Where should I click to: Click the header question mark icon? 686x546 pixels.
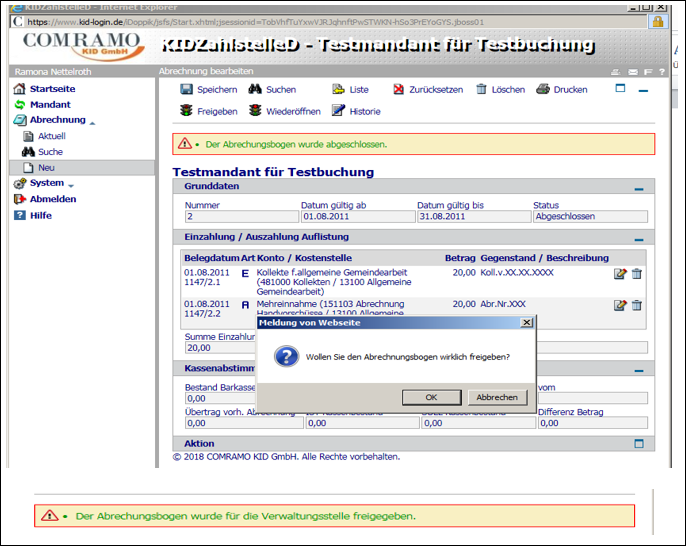click(662, 72)
